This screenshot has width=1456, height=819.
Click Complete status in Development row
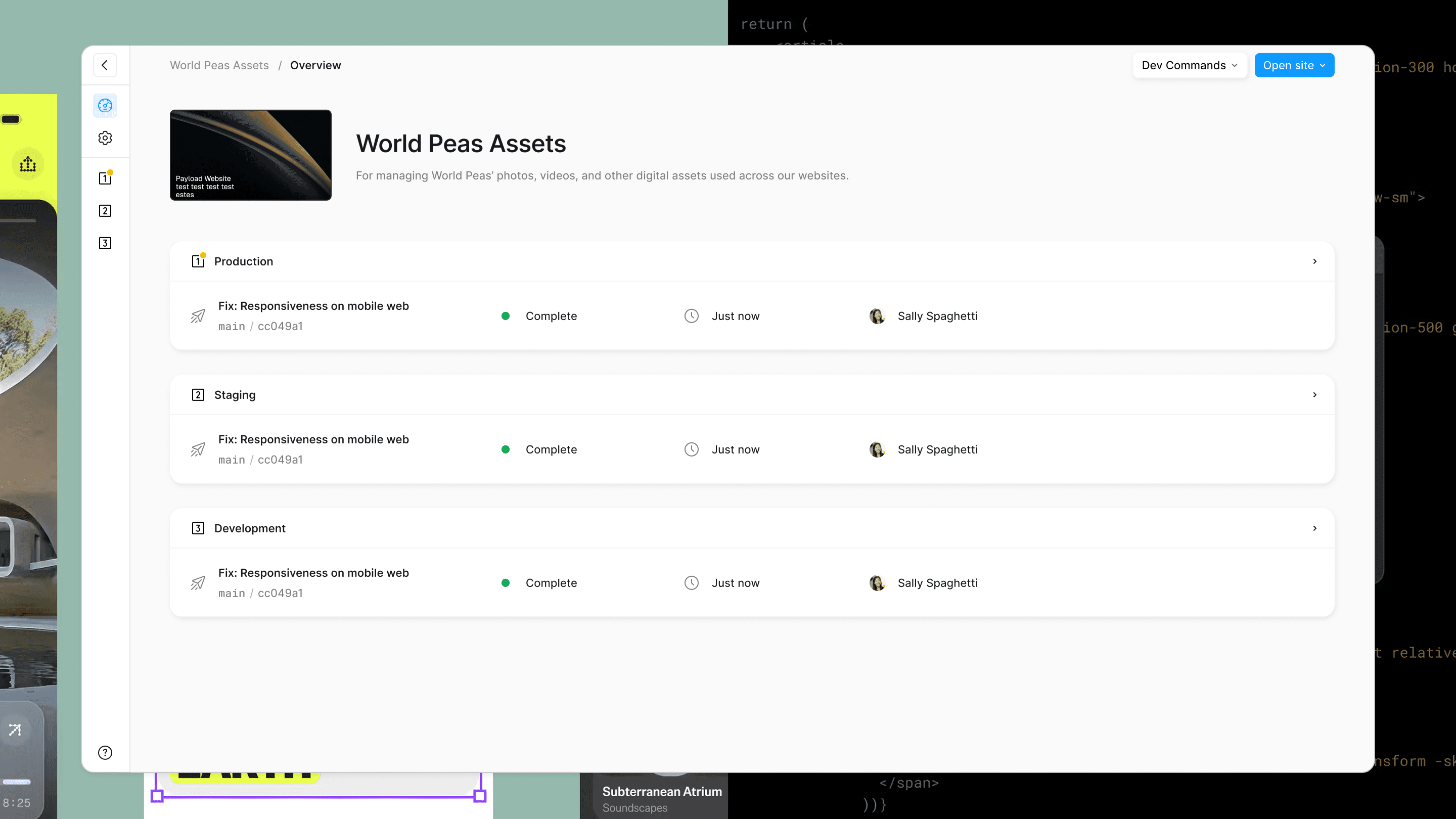coord(551,583)
